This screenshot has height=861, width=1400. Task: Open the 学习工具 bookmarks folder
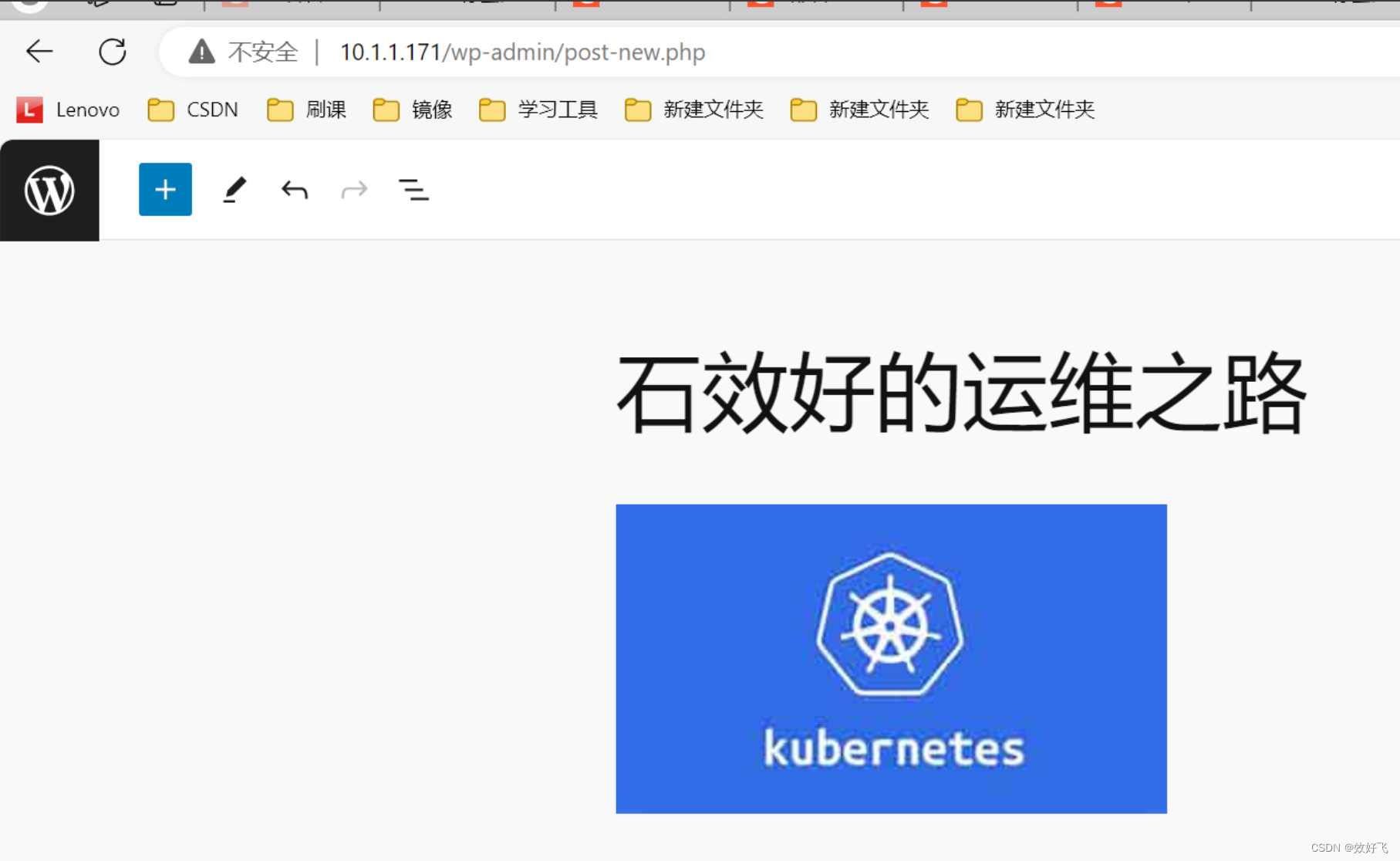538,110
